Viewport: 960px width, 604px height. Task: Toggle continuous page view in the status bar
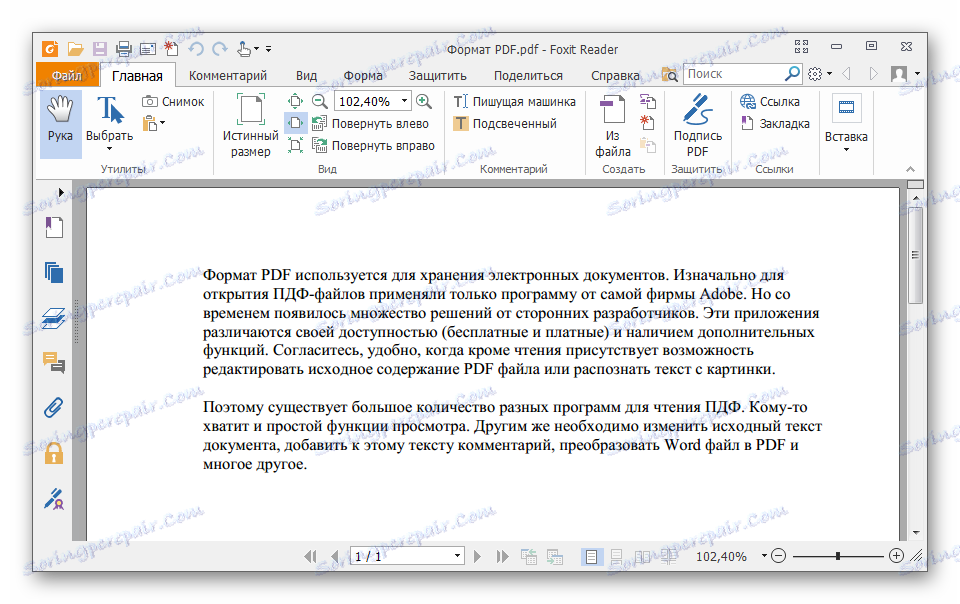point(617,556)
